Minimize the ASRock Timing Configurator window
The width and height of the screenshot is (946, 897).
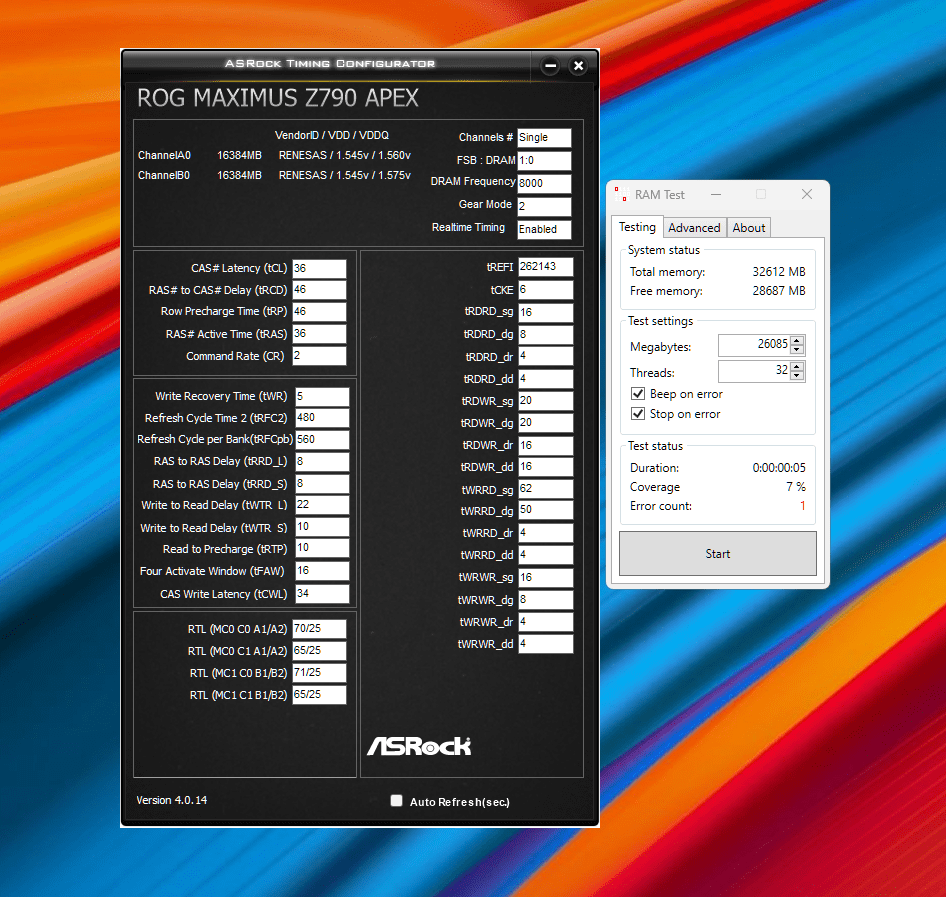coord(550,65)
